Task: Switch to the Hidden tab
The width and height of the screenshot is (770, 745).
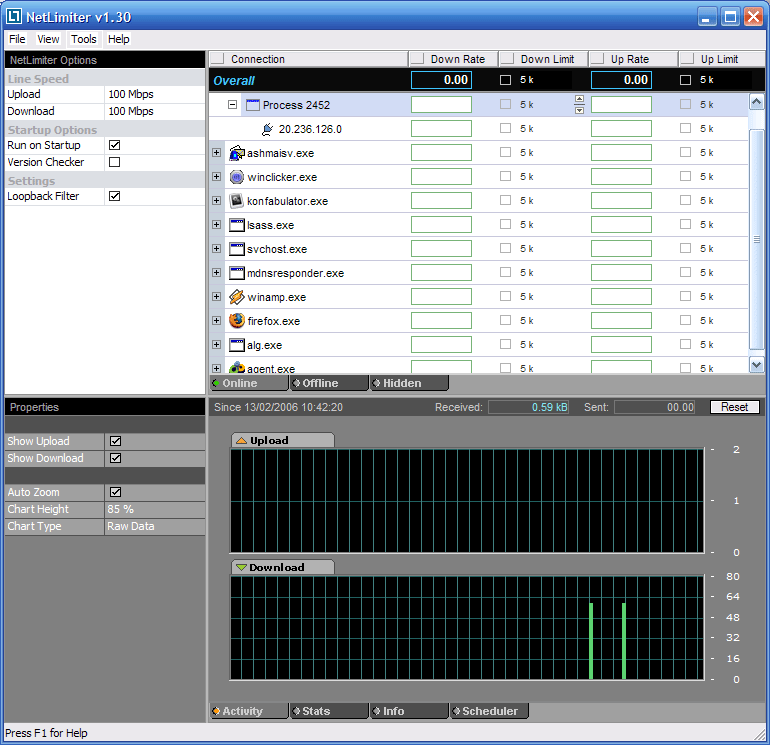Action: 410,383
